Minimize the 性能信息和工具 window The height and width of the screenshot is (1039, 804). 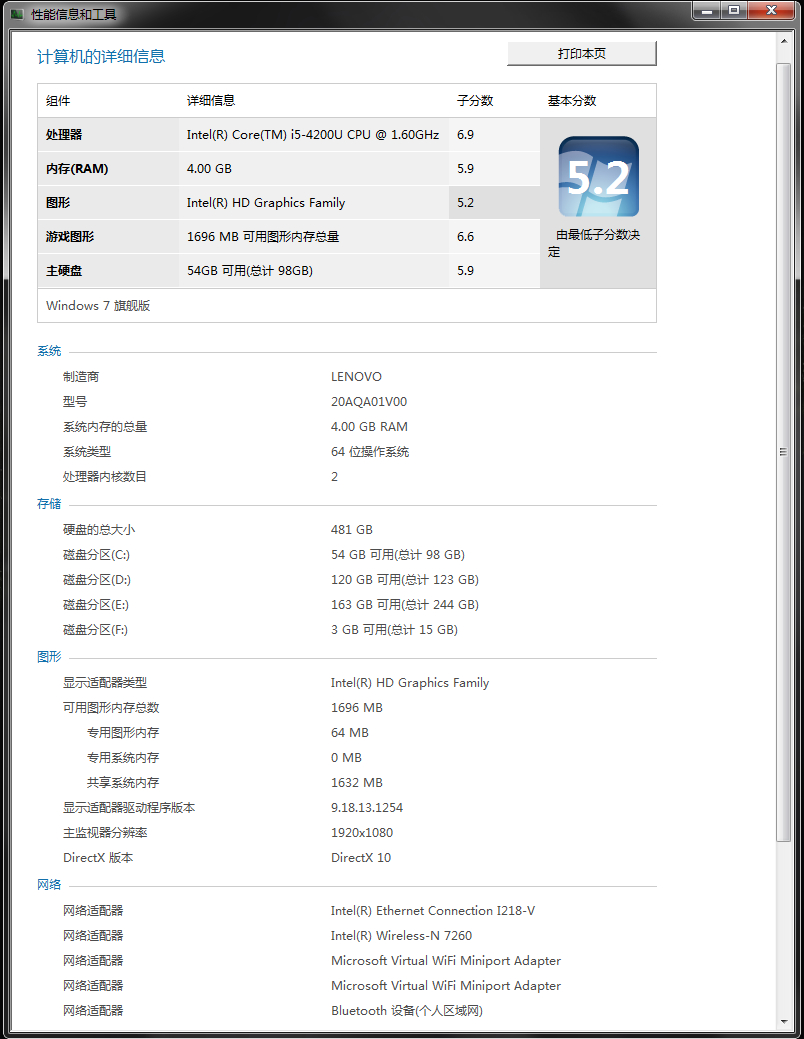tap(707, 11)
